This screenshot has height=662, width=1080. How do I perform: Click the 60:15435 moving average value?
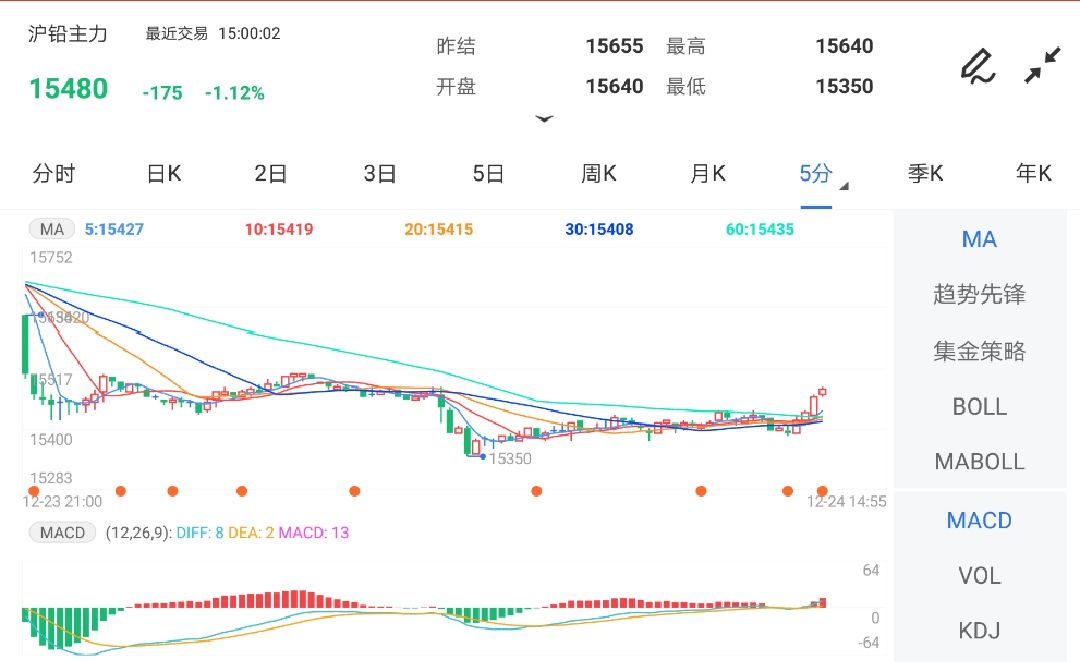point(760,229)
